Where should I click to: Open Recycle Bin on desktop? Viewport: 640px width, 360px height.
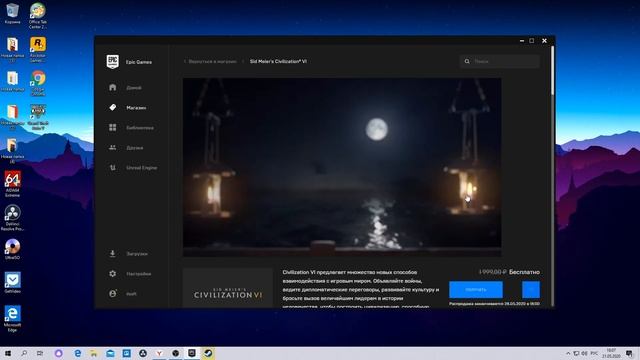tap(12, 13)
